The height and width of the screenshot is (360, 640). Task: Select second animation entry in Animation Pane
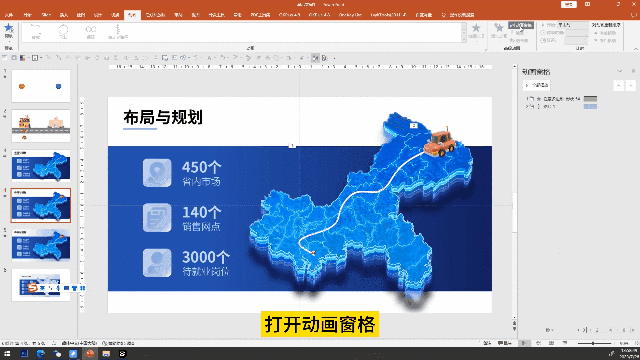(x=562, y=107)
